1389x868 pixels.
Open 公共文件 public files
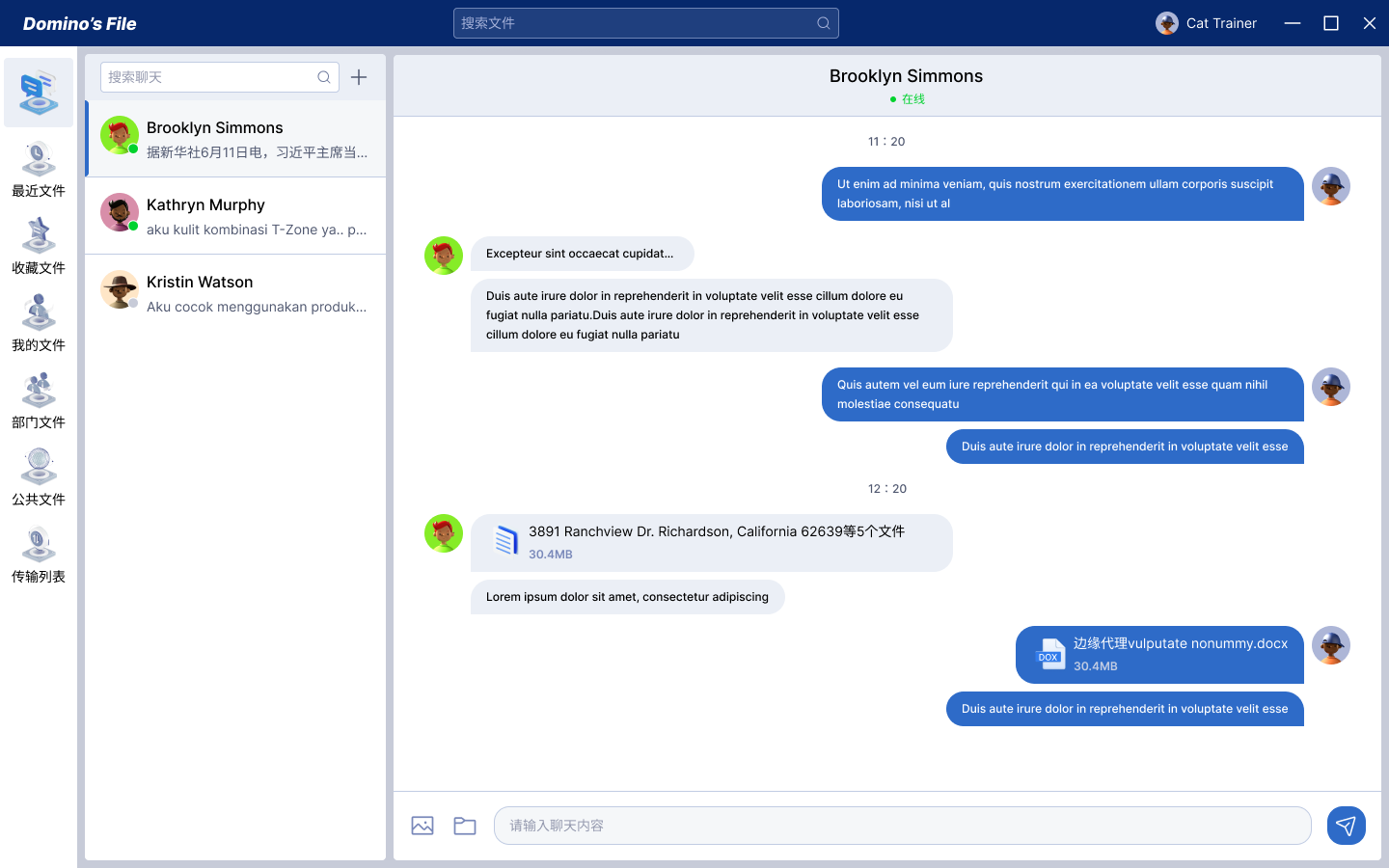[x=39, y=478]
